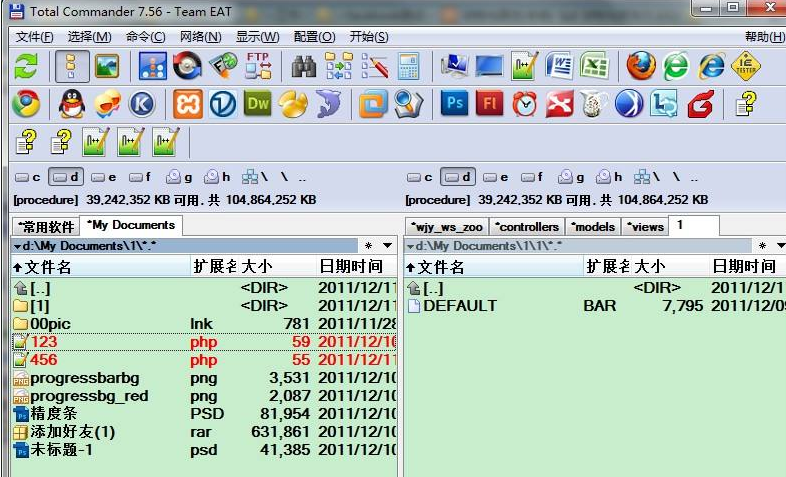Click the FTP connect icon
786x477 pixels.
click(x=258, y=66)
